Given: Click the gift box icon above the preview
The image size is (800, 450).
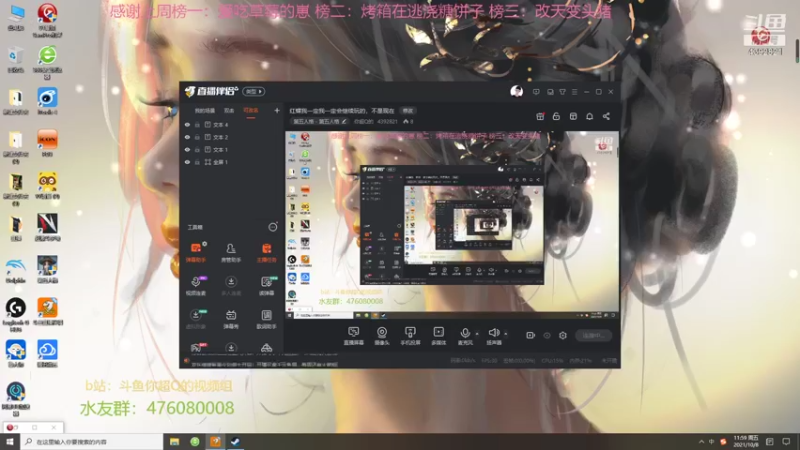Looking at the screenshot, I should click(x=540, y=116).
